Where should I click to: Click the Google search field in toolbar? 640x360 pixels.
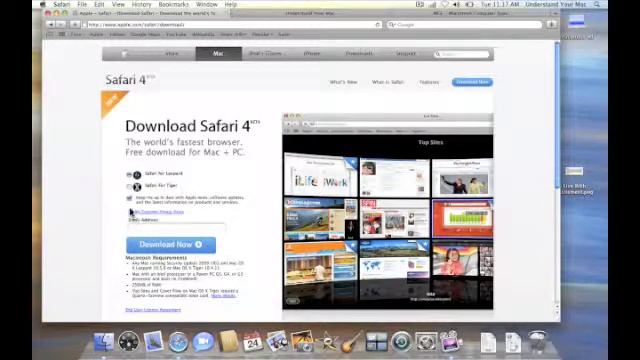click(x=464, y=24)
